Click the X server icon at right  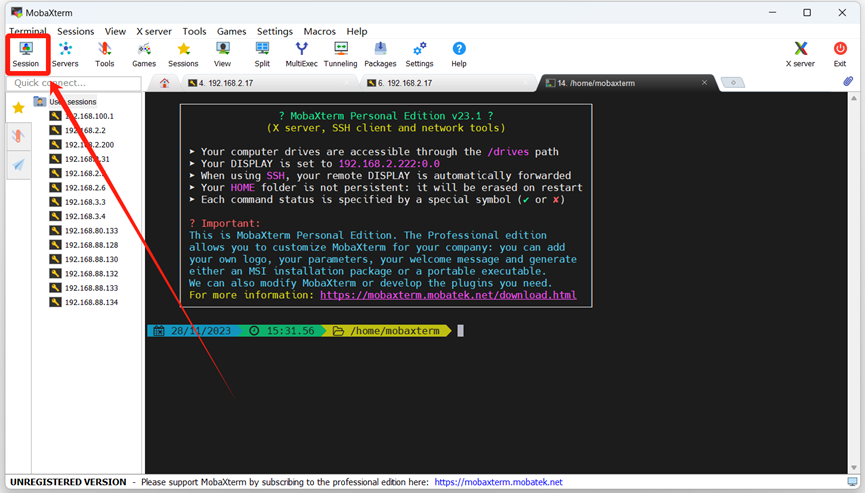(800, 54)
